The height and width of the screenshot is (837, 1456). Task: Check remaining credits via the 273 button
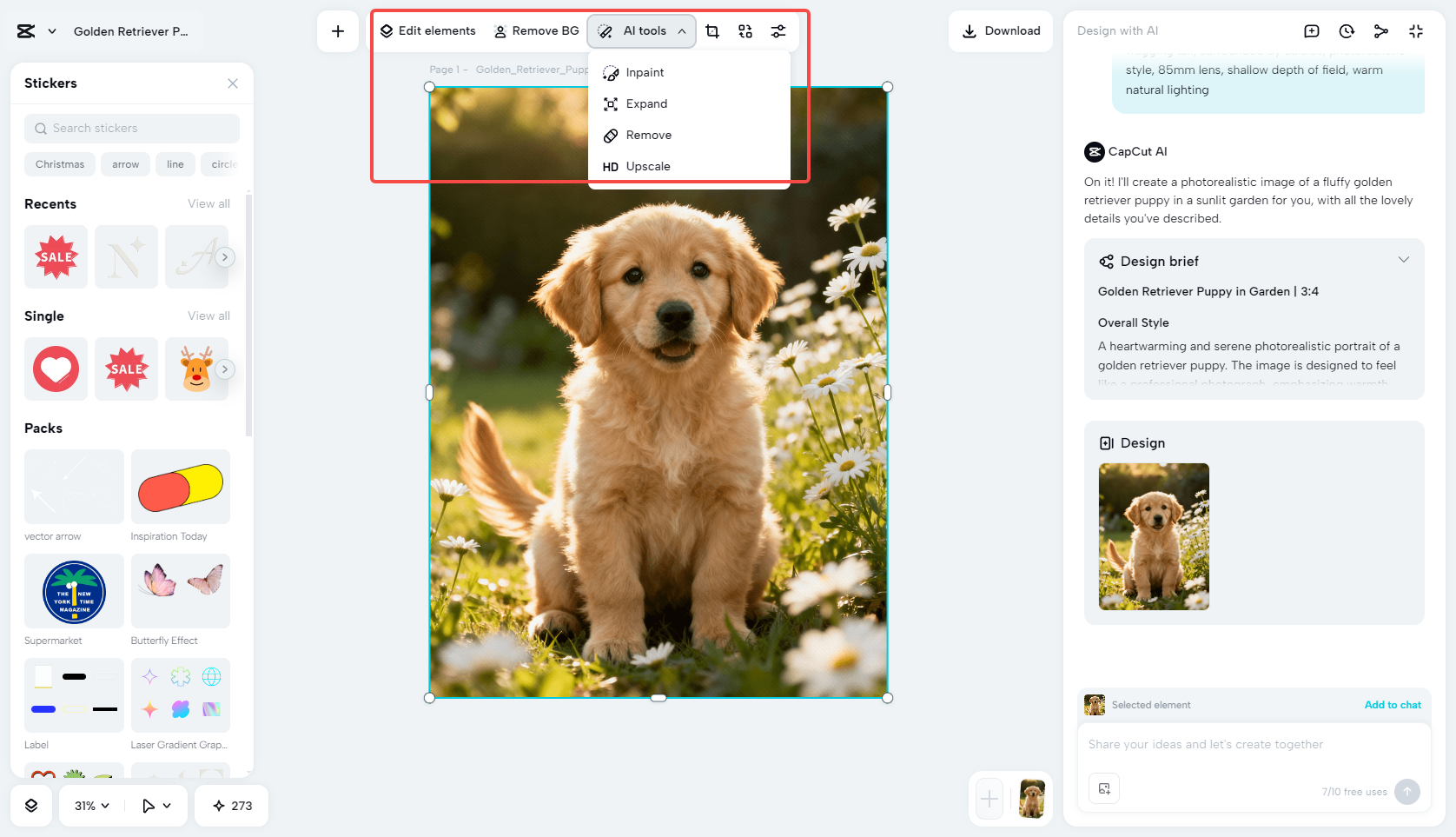(x=231, y=806)
